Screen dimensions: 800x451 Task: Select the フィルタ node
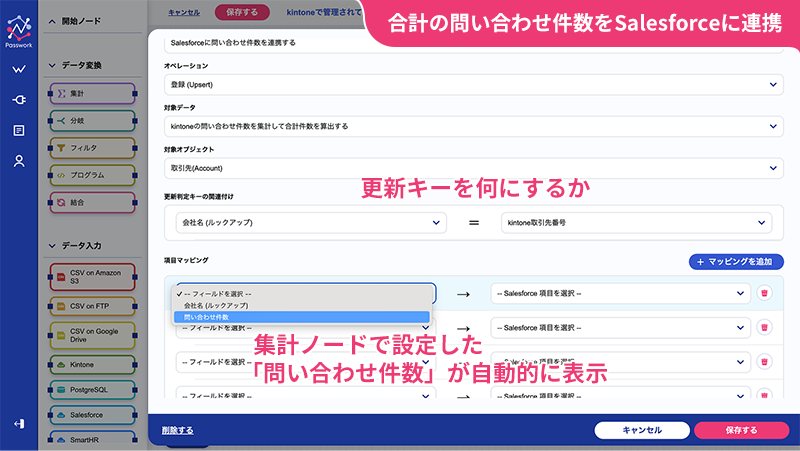pyautogui.click(x=92, y=148)
